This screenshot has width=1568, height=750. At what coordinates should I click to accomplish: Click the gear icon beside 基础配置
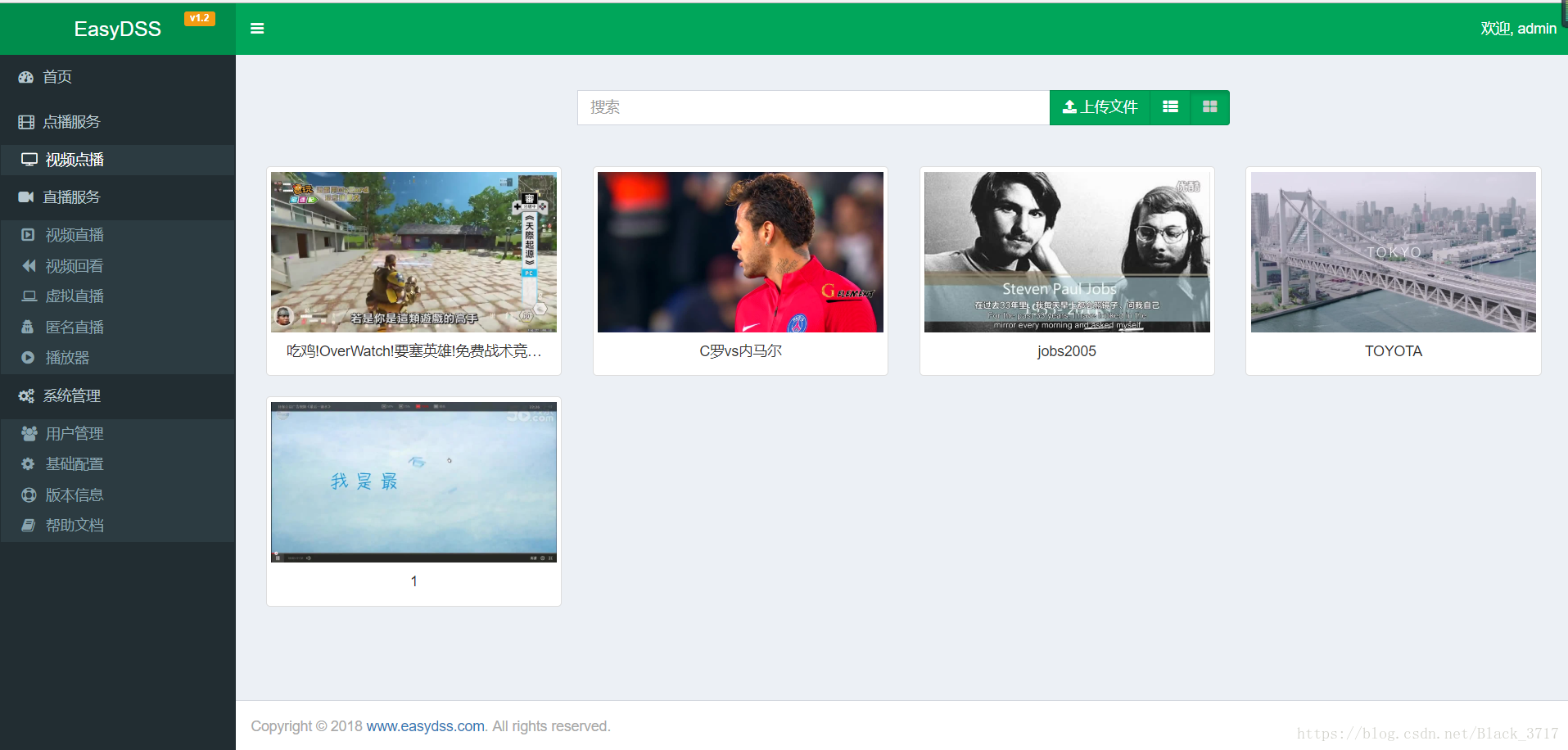click(28, 464)
